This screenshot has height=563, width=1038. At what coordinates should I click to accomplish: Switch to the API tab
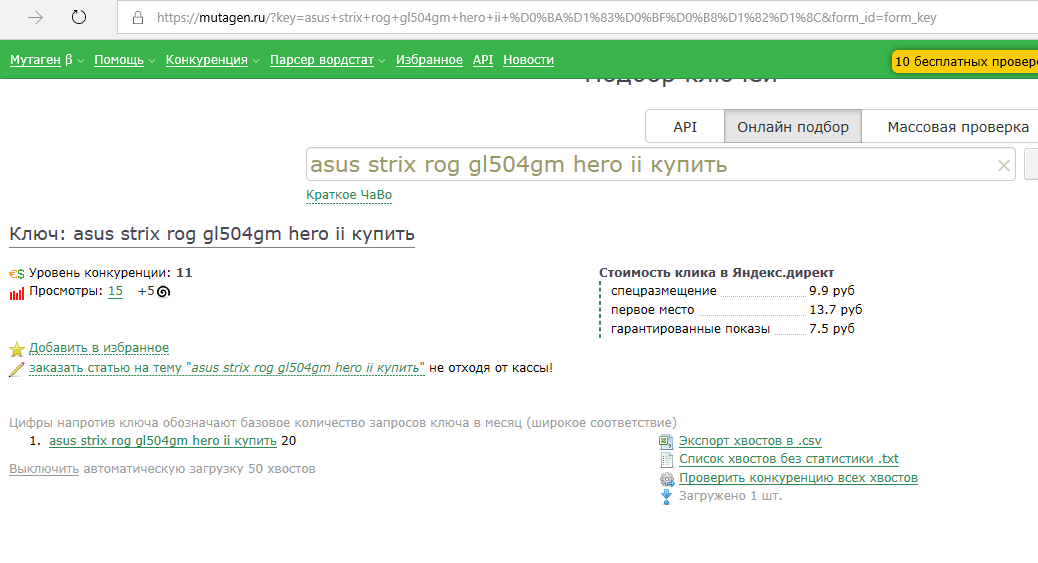tap(685, 127)
